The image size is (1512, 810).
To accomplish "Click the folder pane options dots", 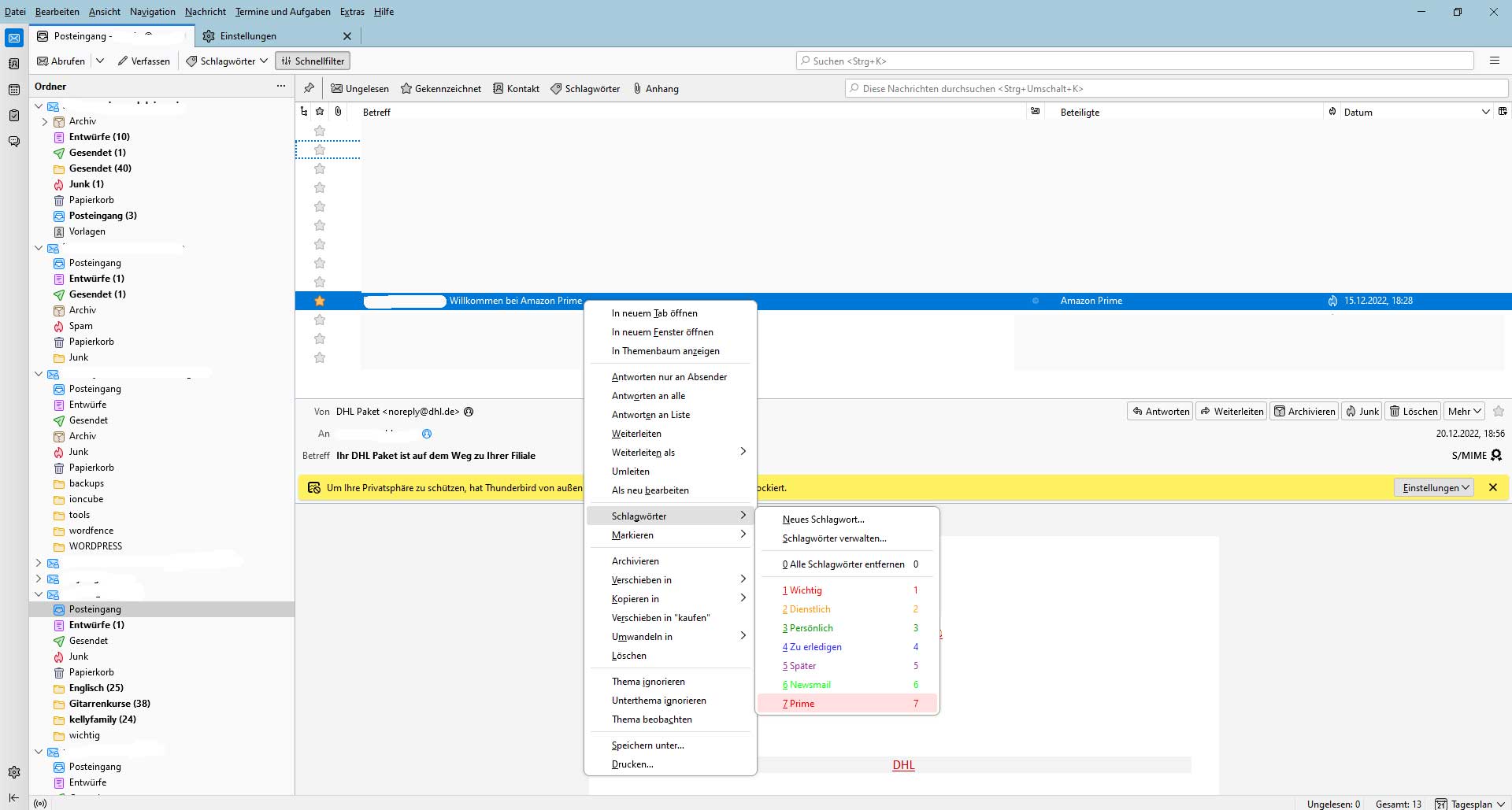I will pos(281,86).
